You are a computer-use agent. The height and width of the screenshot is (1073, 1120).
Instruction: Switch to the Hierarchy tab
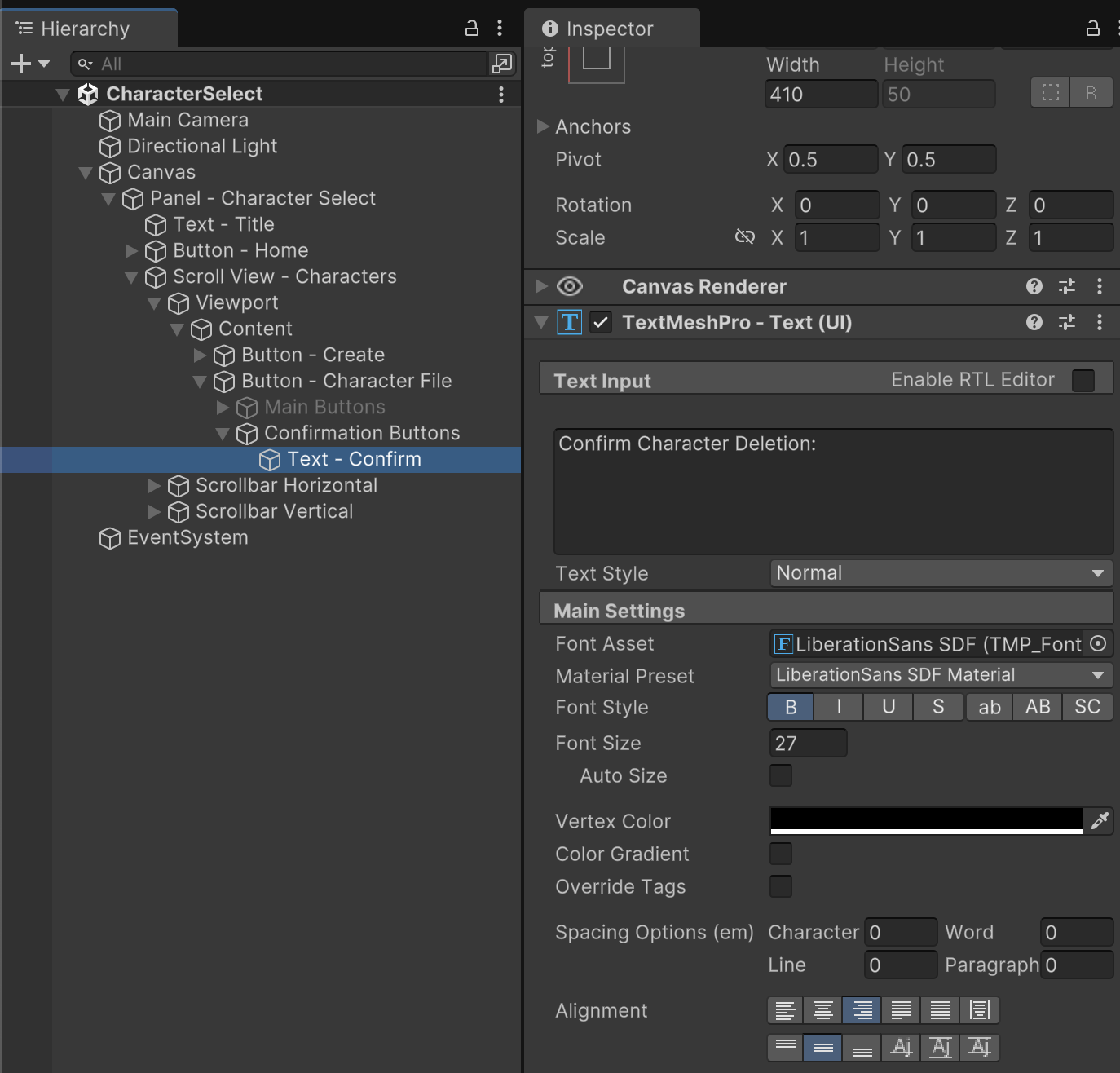[x=85, y=29]
